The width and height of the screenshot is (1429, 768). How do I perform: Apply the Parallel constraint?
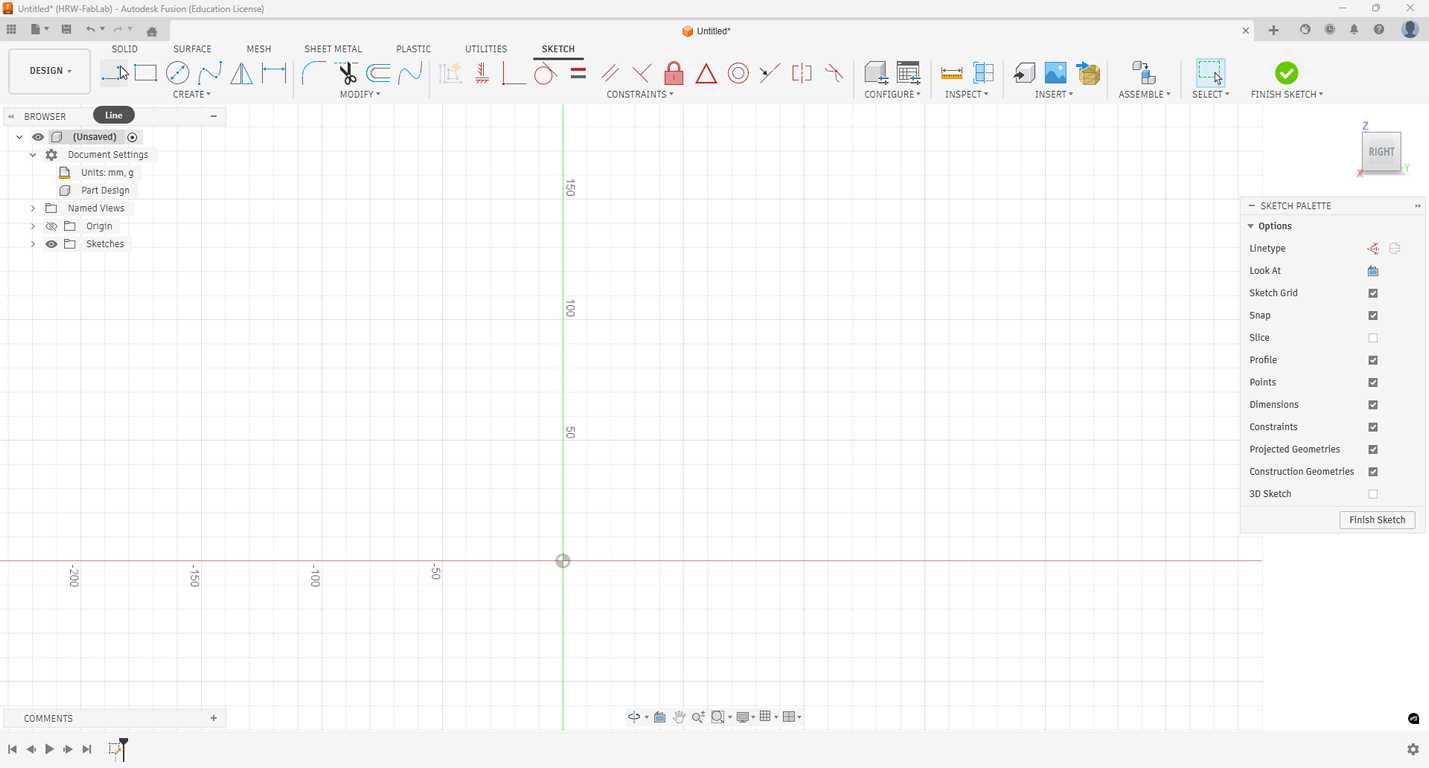pos(610,73)
